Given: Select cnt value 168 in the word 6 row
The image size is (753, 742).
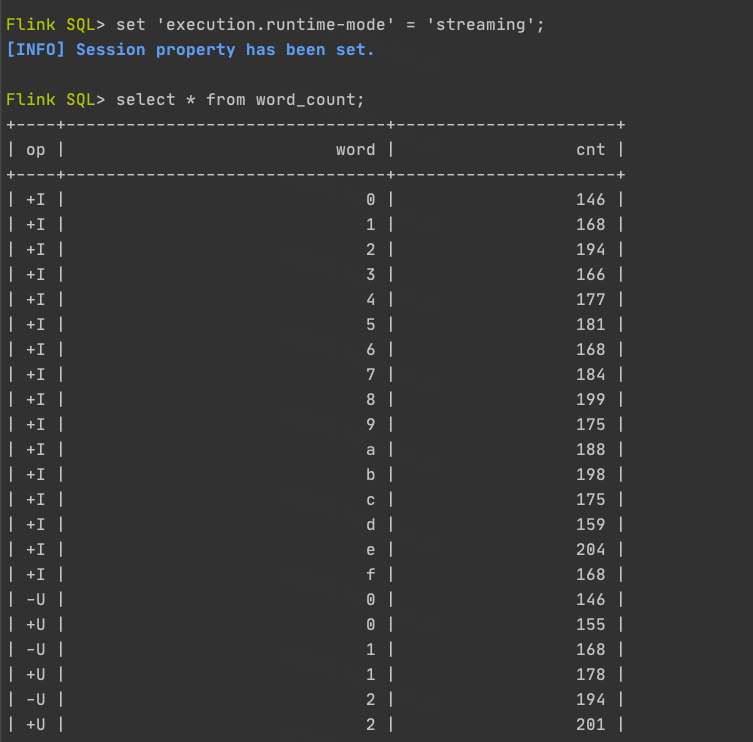Looking at the screenshot, I should (590, 349).
